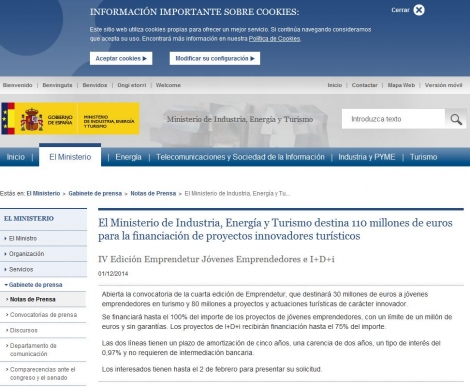Click El Ministerio breadcrumb link
The image size is (470, 387).
click(x=43, y=193)
